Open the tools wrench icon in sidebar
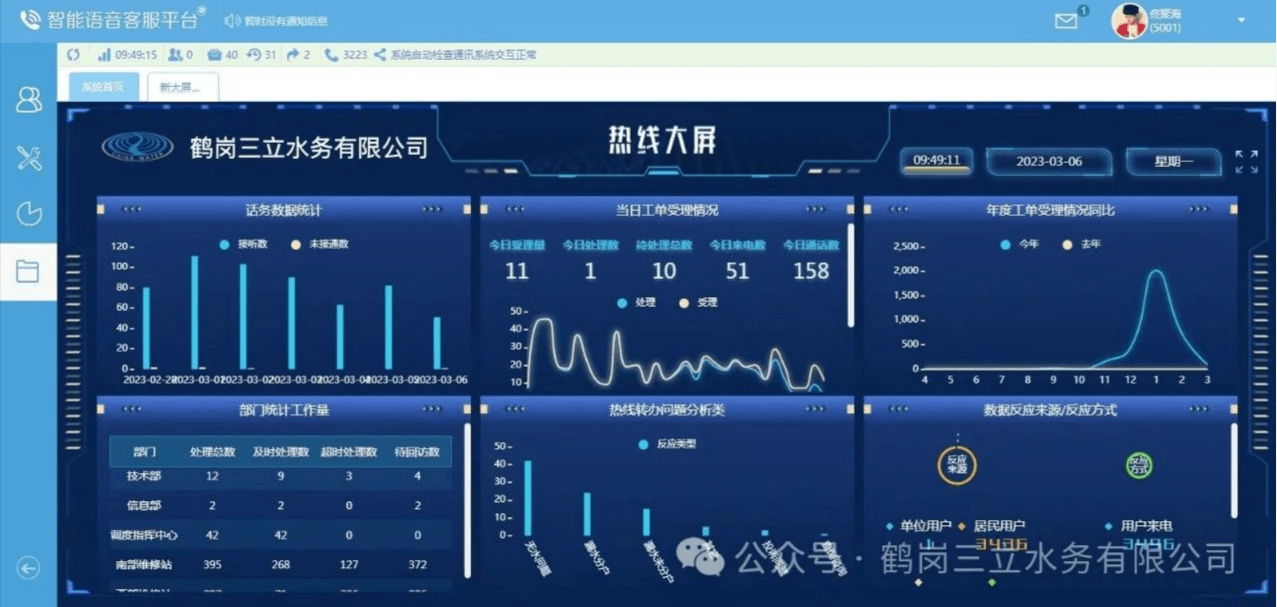The height and width of the screenshot is (607, 1277). point(29,157)
